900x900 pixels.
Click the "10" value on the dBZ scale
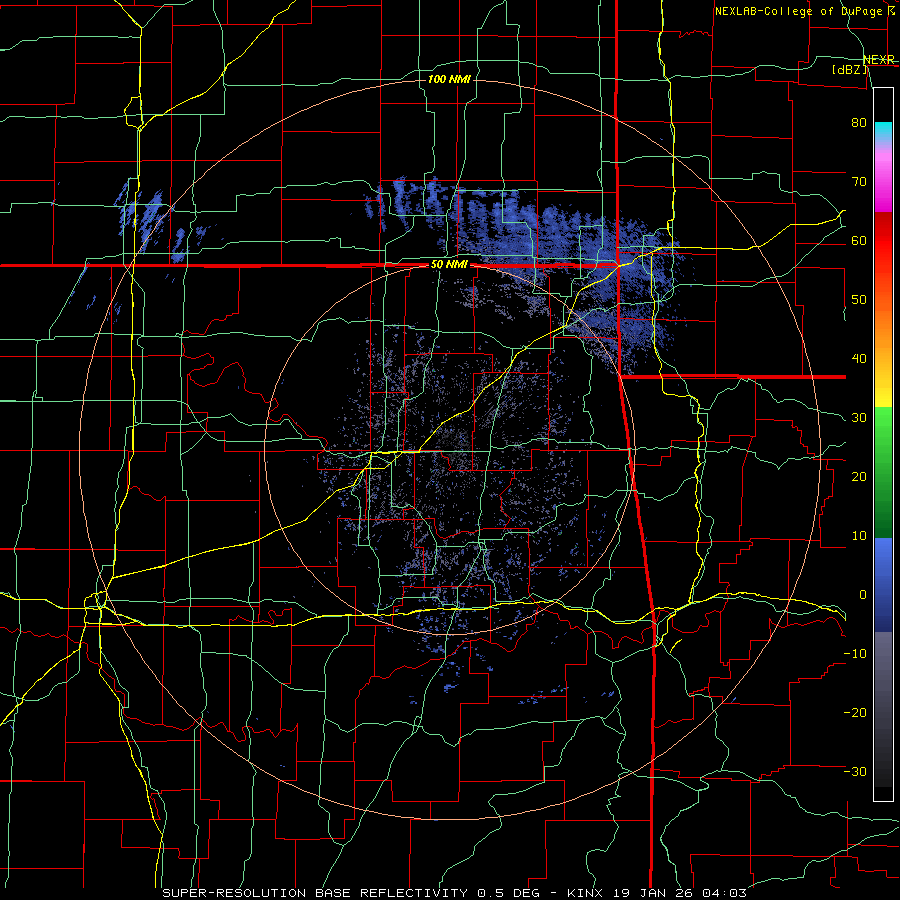click(859, 536)
